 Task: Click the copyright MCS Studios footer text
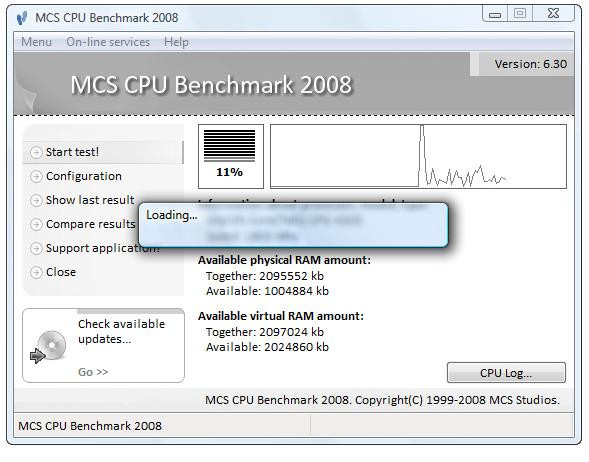click(x=382, y=400)
